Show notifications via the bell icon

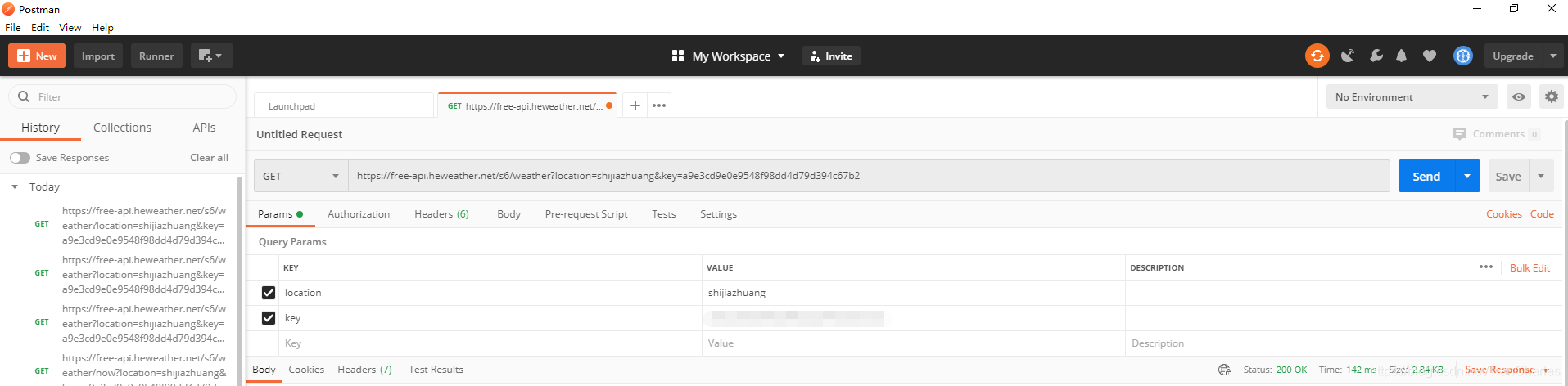pos(1401,56)
